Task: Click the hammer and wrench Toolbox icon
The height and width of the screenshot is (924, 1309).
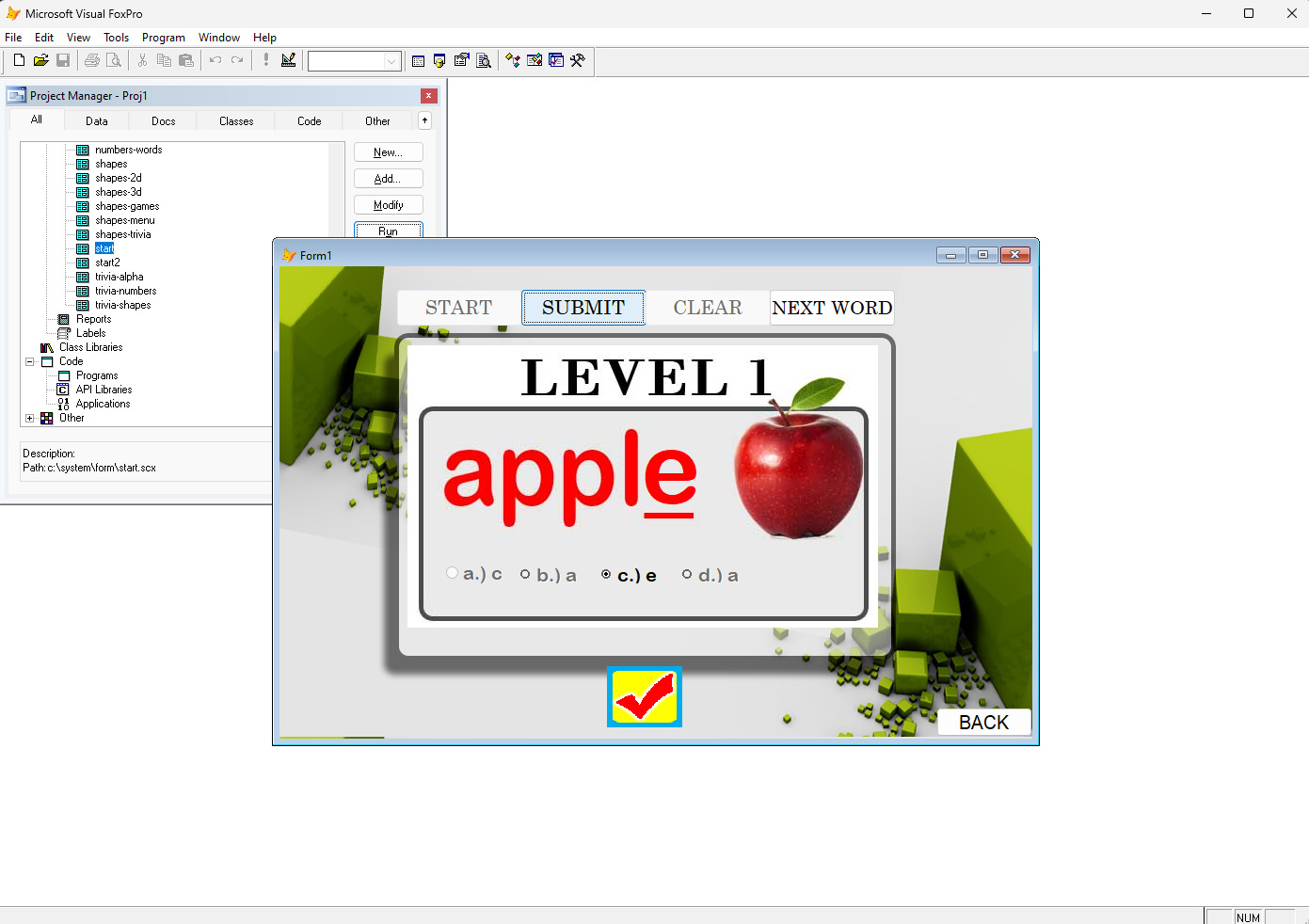Action: [578, 61]
